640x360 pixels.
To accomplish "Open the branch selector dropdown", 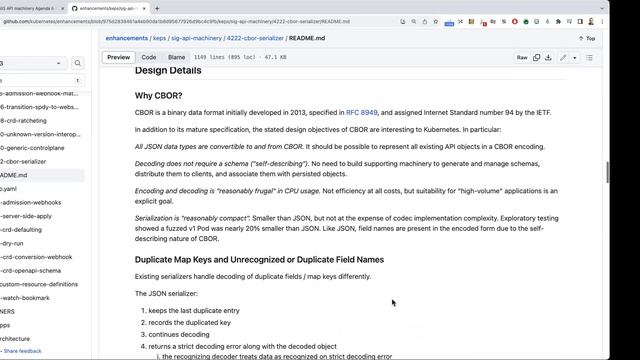I will click(32, 63).
